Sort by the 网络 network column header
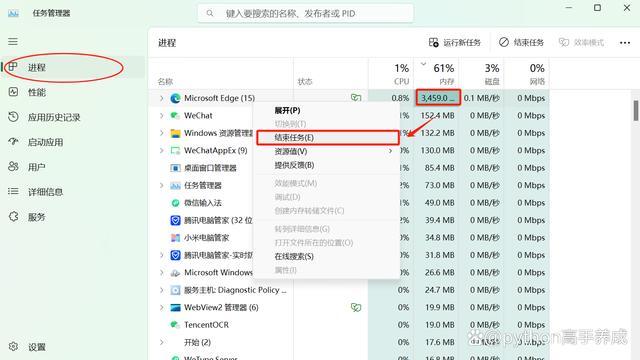This screenshot has width=640, height=360. (x=527, y=73)
